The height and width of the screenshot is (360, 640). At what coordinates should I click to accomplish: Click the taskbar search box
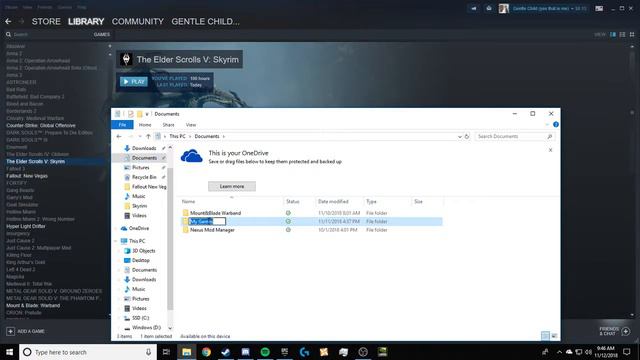pyautogui.click(x=88, y=352)
